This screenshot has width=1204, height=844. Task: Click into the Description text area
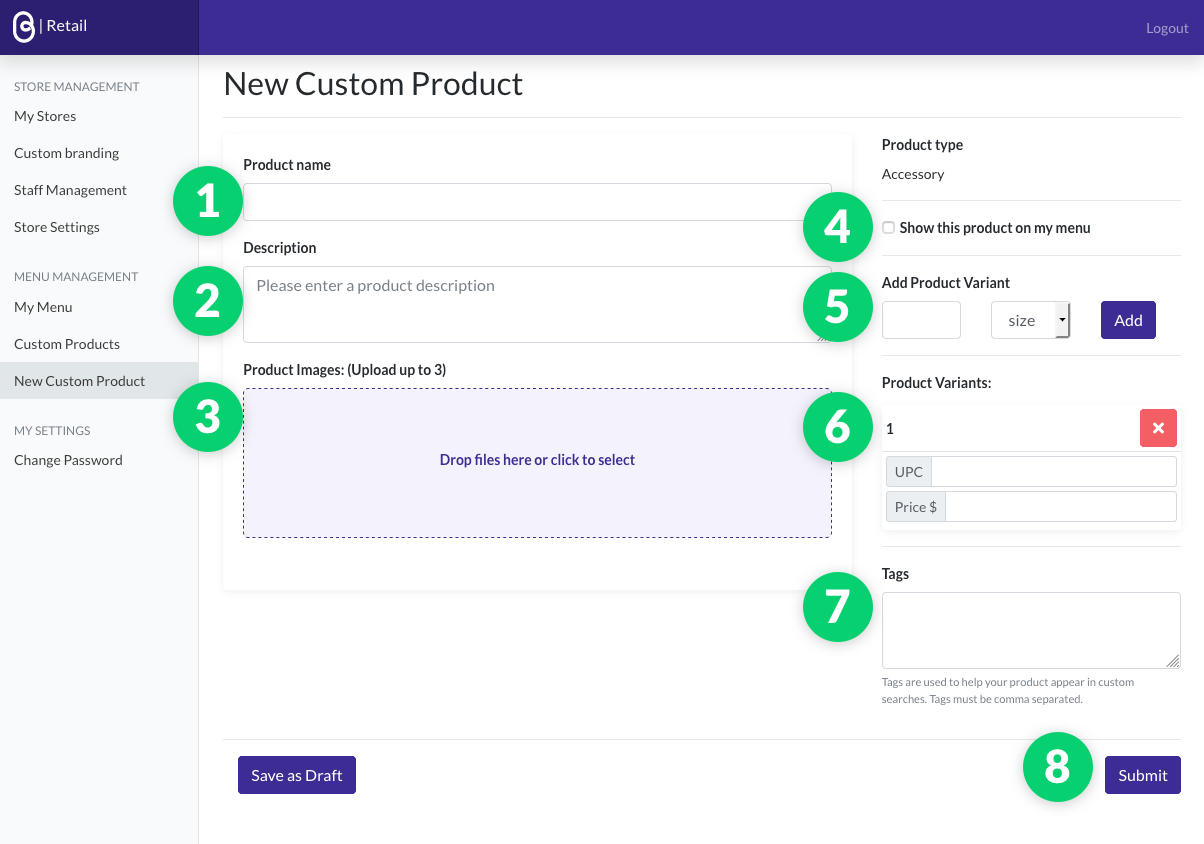click(537, 304)
